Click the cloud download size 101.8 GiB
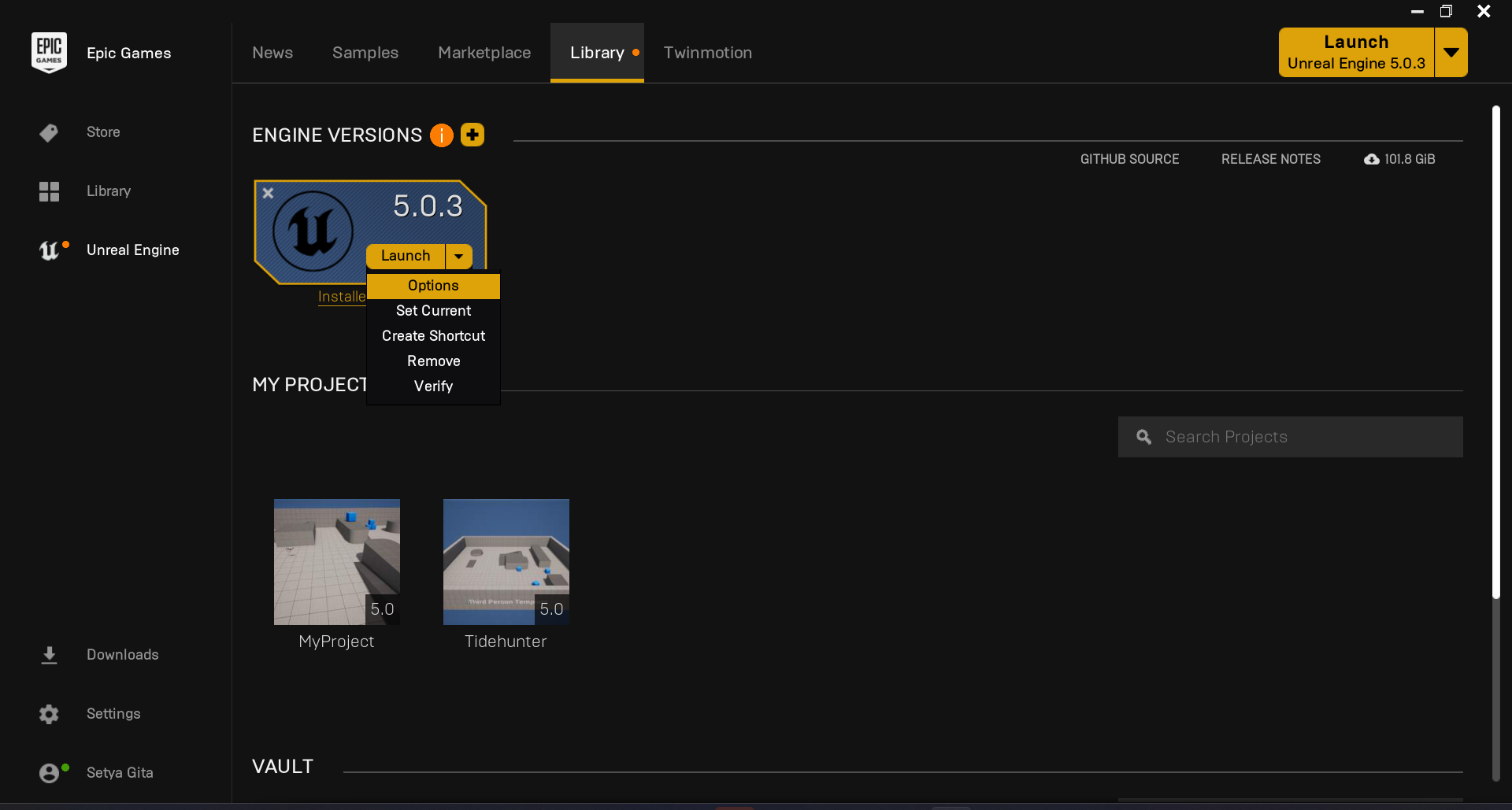Screen dimensions: 1512x810 pyautogui.click(x=1399, y=159)
